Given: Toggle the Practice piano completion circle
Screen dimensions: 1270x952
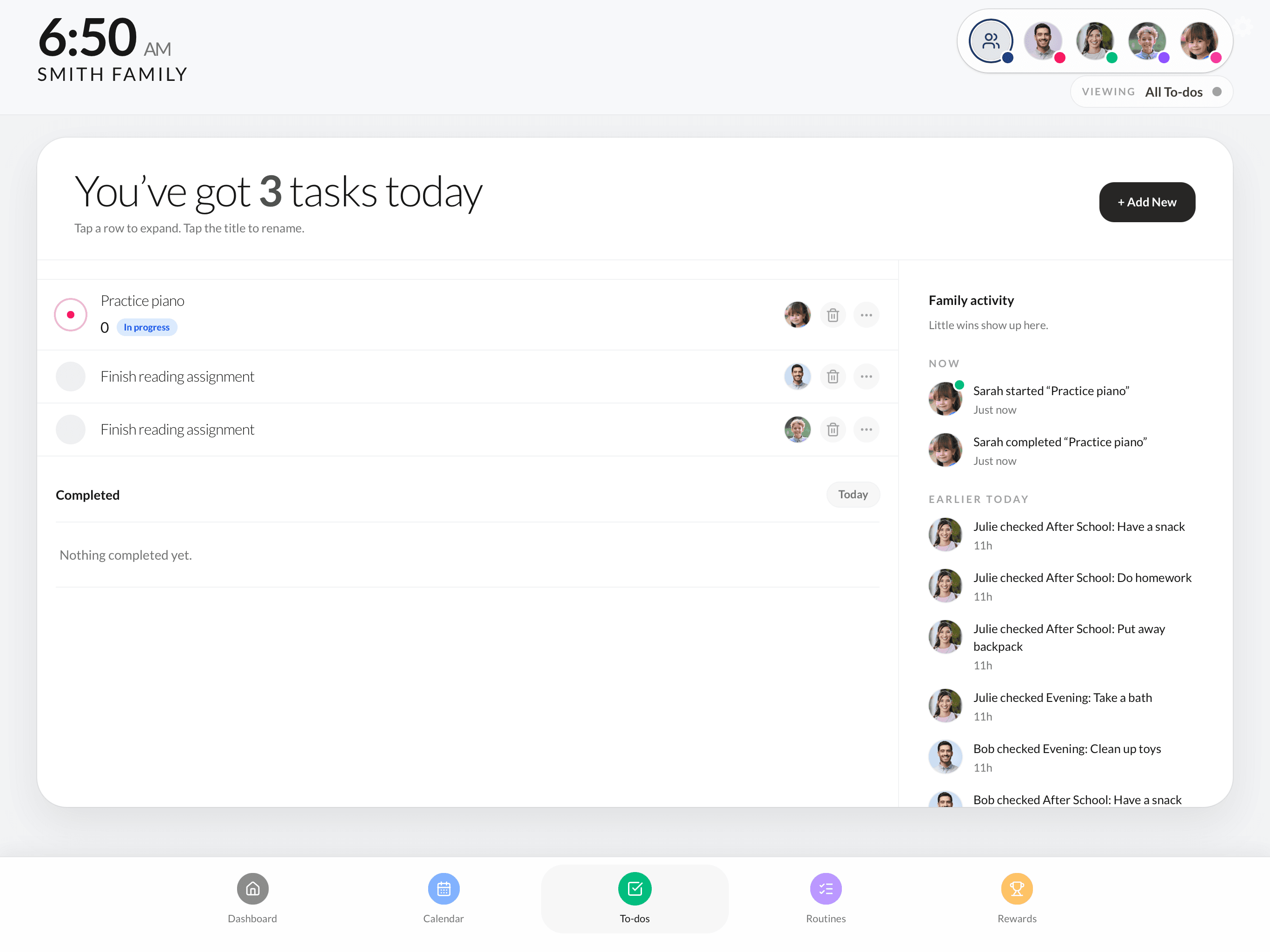Looking at the screenshot, I should (71, 315).
